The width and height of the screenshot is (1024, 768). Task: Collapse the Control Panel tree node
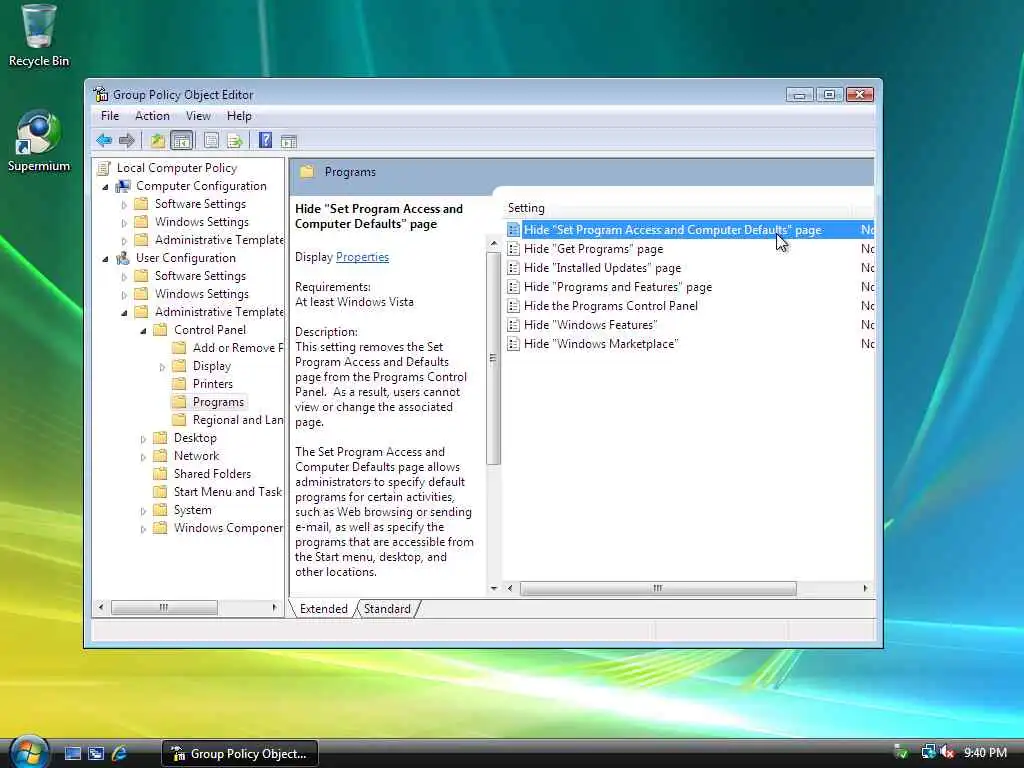tap(143, 330)
